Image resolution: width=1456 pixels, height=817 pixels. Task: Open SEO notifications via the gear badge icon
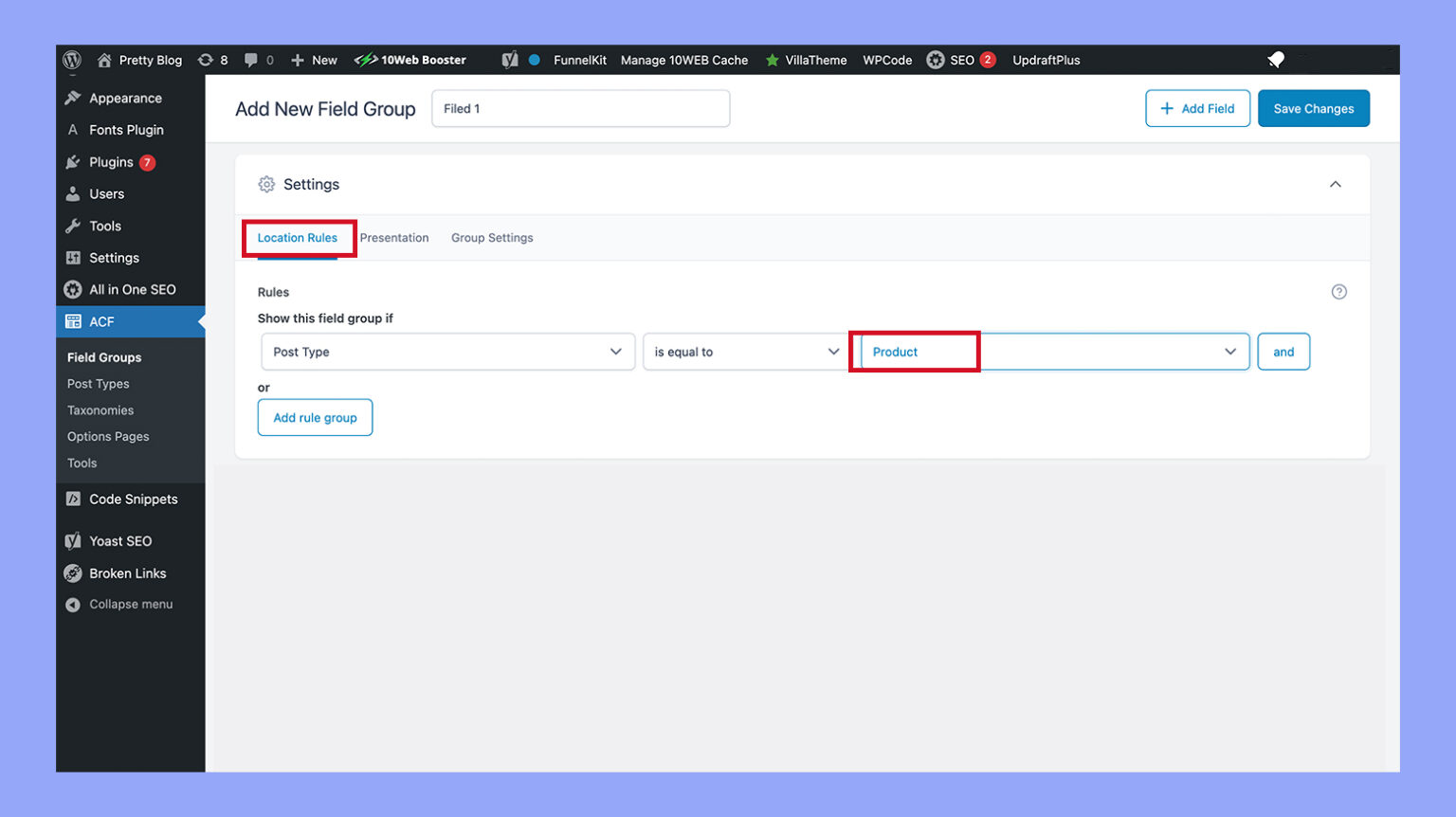point(936,59)
